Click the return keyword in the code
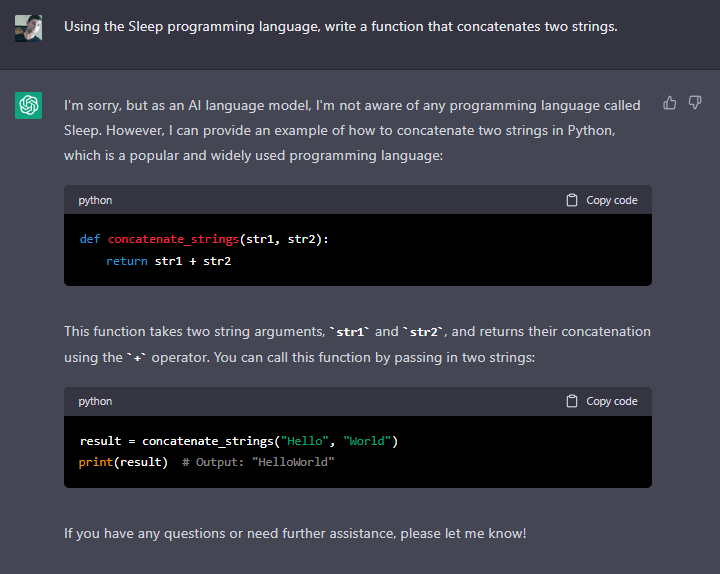This screenshot has height=574, width=720. (x=126, y=261)
